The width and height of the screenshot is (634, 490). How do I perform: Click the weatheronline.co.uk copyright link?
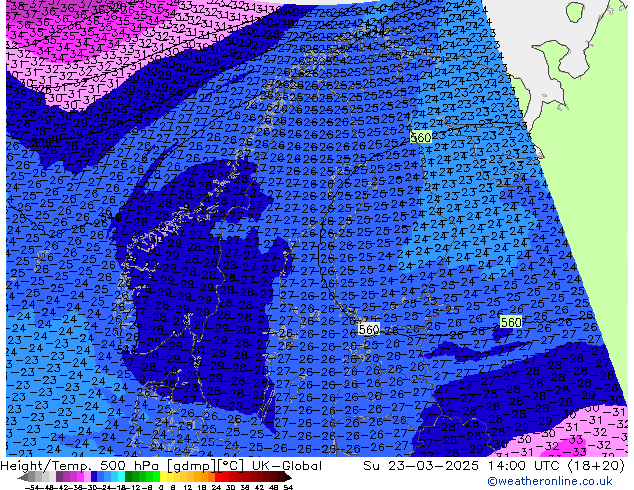pyautogui.click(x=550, y=482)
